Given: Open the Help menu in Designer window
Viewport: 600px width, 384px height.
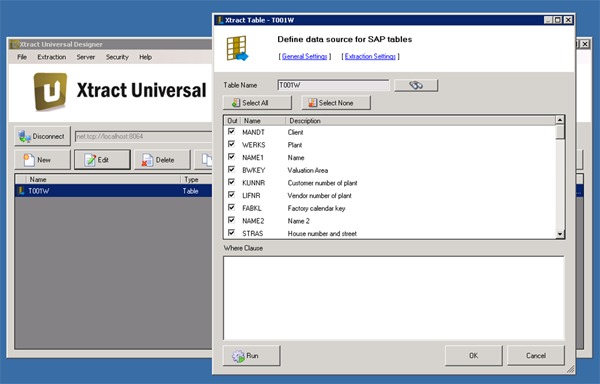Looking at the screenshot, I should [x=145, y=57].
